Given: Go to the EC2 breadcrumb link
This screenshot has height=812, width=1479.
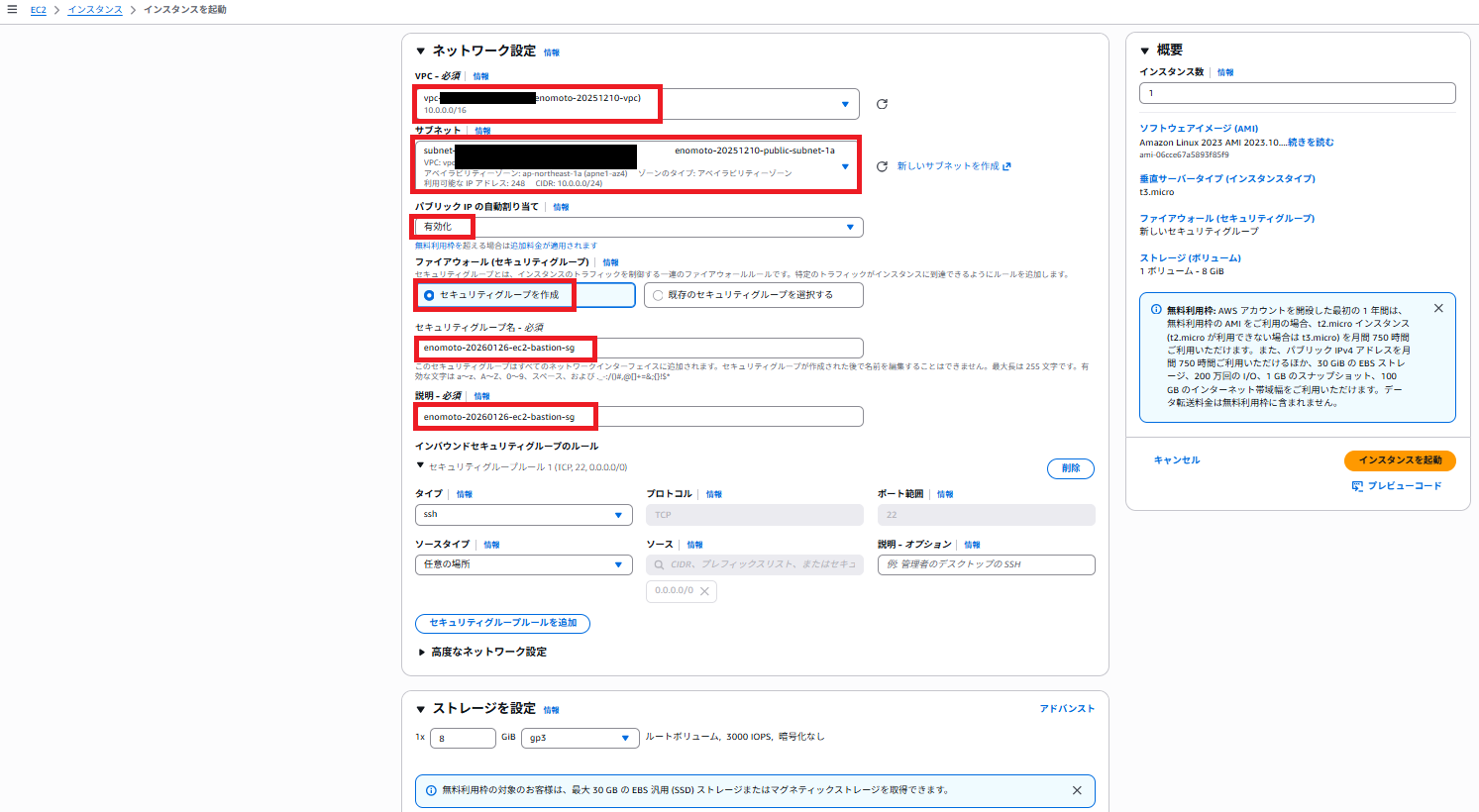Looking at the screenshot, I should click(38, 10).
